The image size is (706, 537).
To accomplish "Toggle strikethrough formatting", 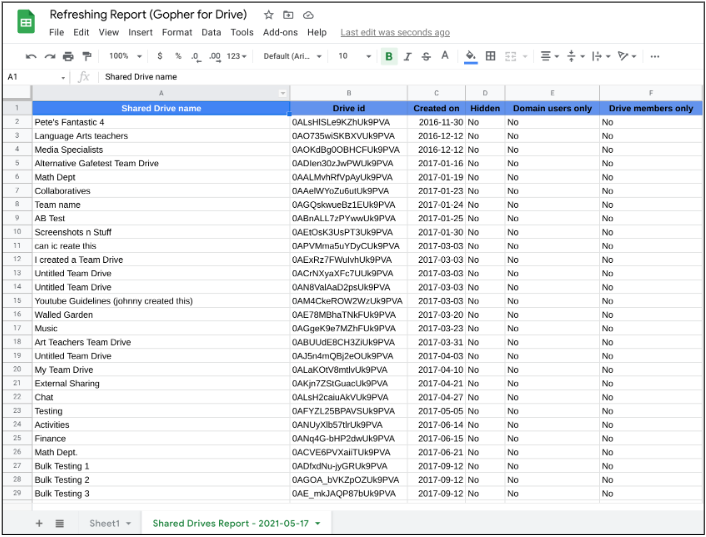I will point(426,56).
